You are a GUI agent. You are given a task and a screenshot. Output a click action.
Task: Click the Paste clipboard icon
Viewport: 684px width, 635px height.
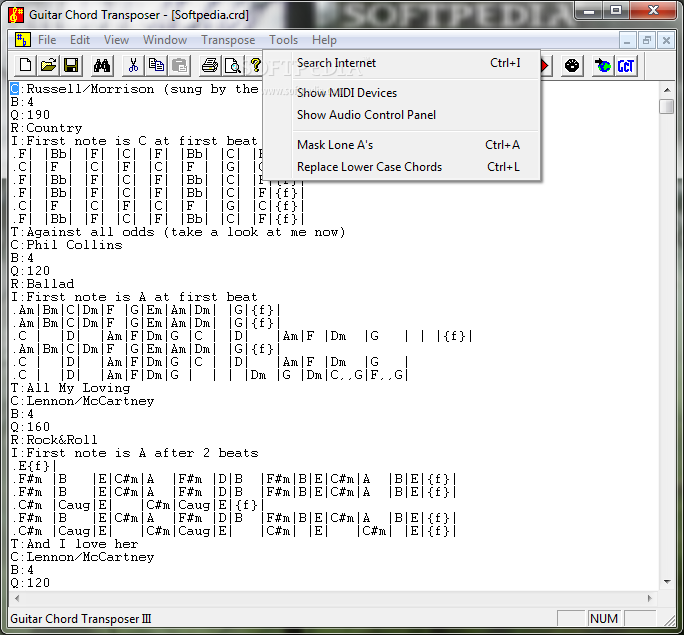coord(179,66)
